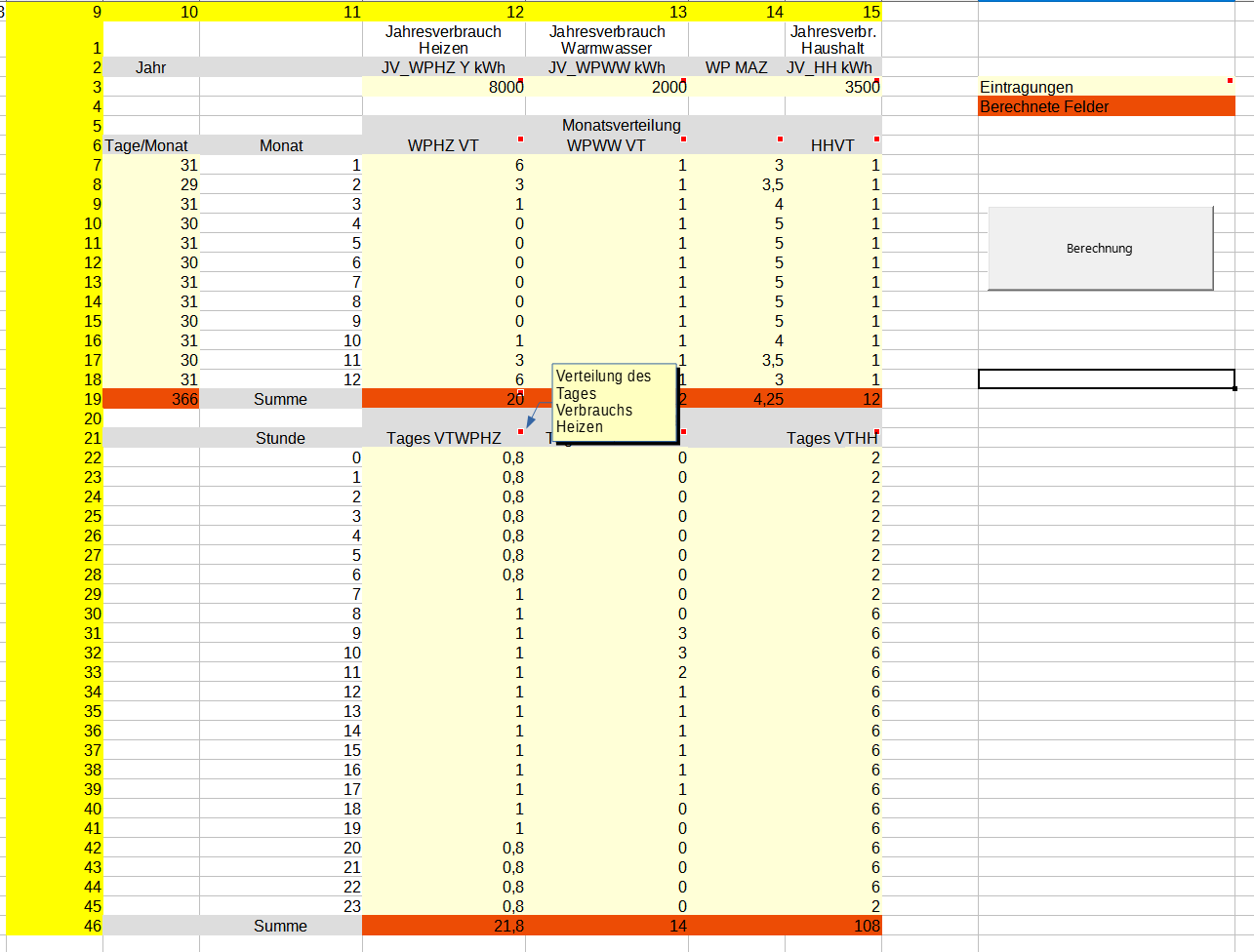1254x952 pixels.
Task: Select the JV_HH kWh header cell
Action: [833, 67]
